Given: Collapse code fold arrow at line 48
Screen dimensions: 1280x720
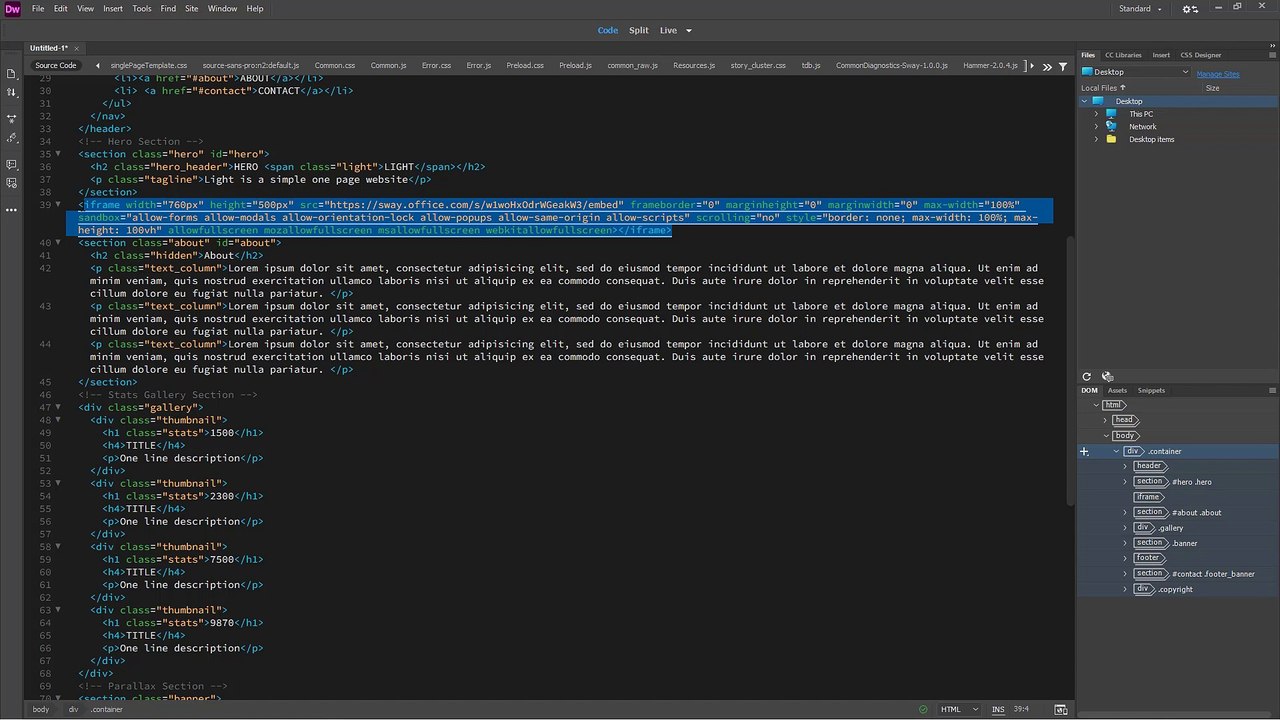Looking at the screenshot, I should 58,420.
